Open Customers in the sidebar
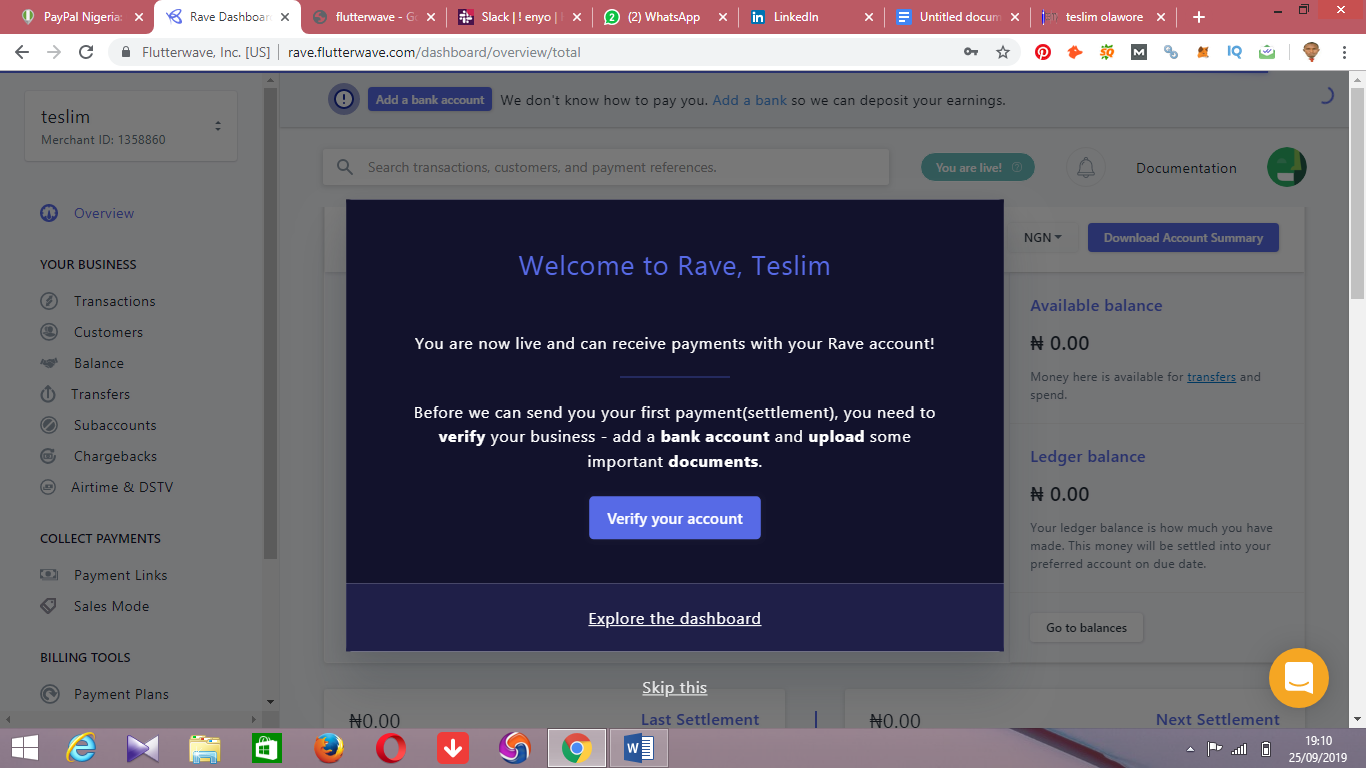This screenshot has width=1366, height=768. (108, 332)
